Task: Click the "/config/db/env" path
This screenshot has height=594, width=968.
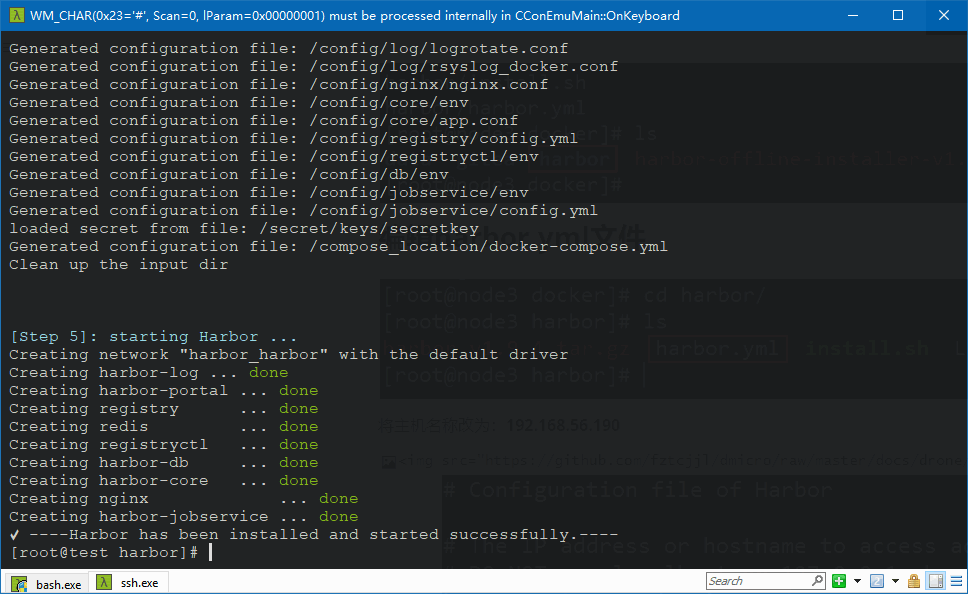Action: point(379,174)
